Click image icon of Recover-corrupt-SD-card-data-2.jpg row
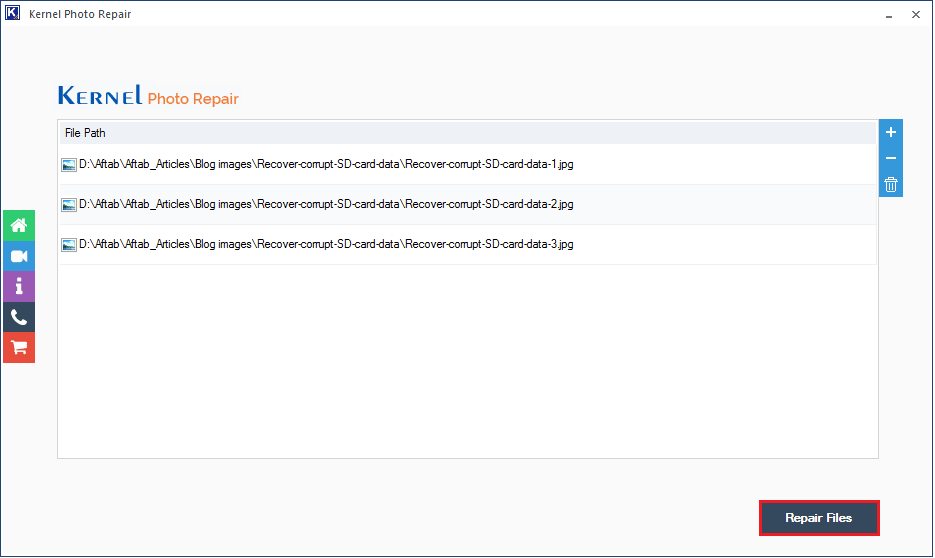This screenshot has width=935, height=558. [x=69, y=205]
